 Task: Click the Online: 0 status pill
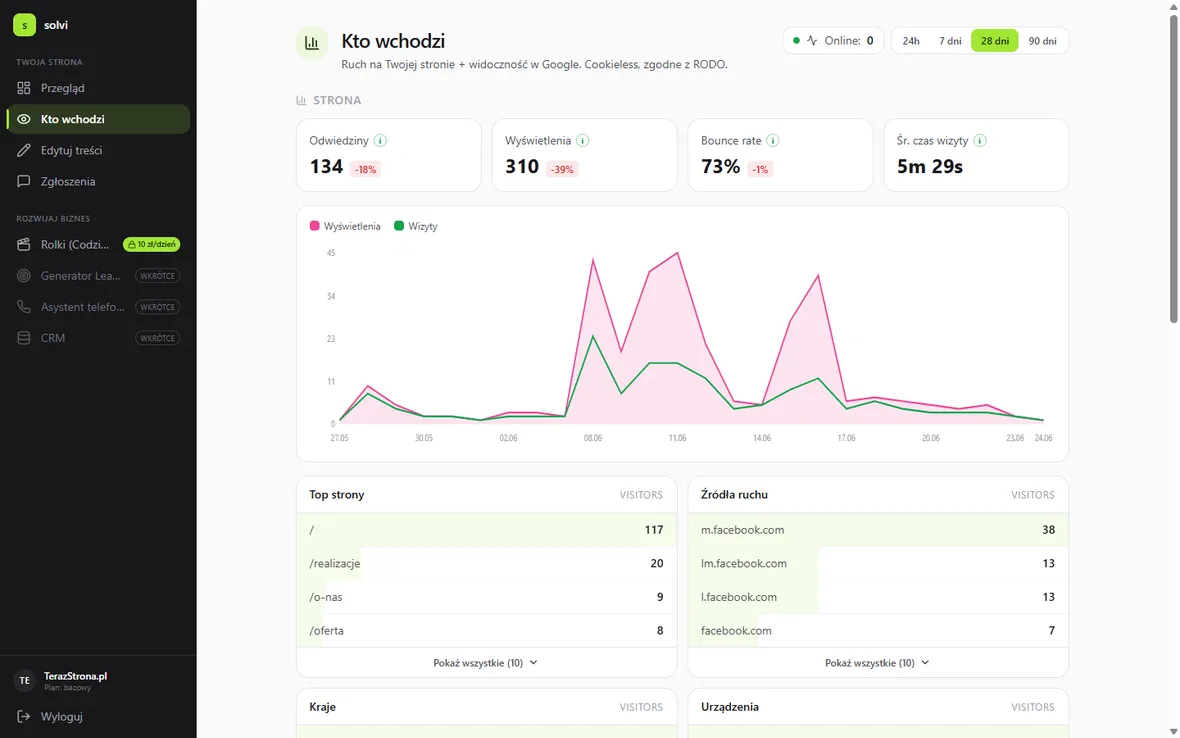pos(833,41)
